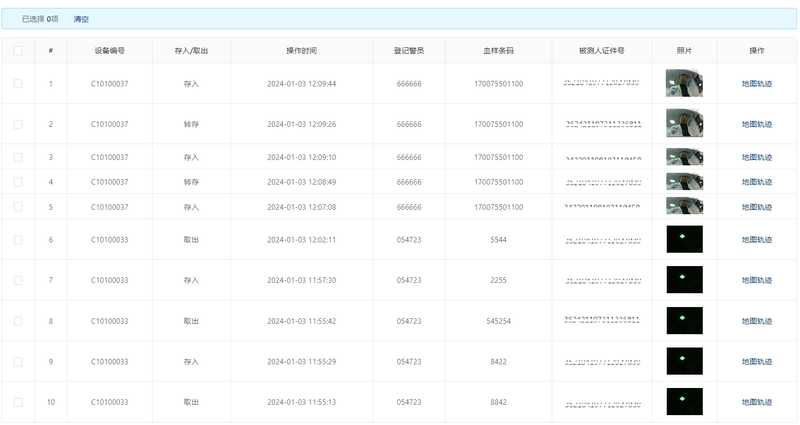Image resolution: width=800 pixels, height=425 pixels.
Task: Click device number C10100037 in row 1
Action: pos(110,84)
